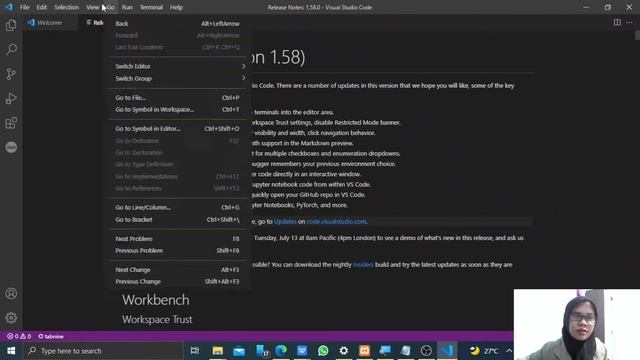Click the Split Editor icon

click(x=617, y=22)
